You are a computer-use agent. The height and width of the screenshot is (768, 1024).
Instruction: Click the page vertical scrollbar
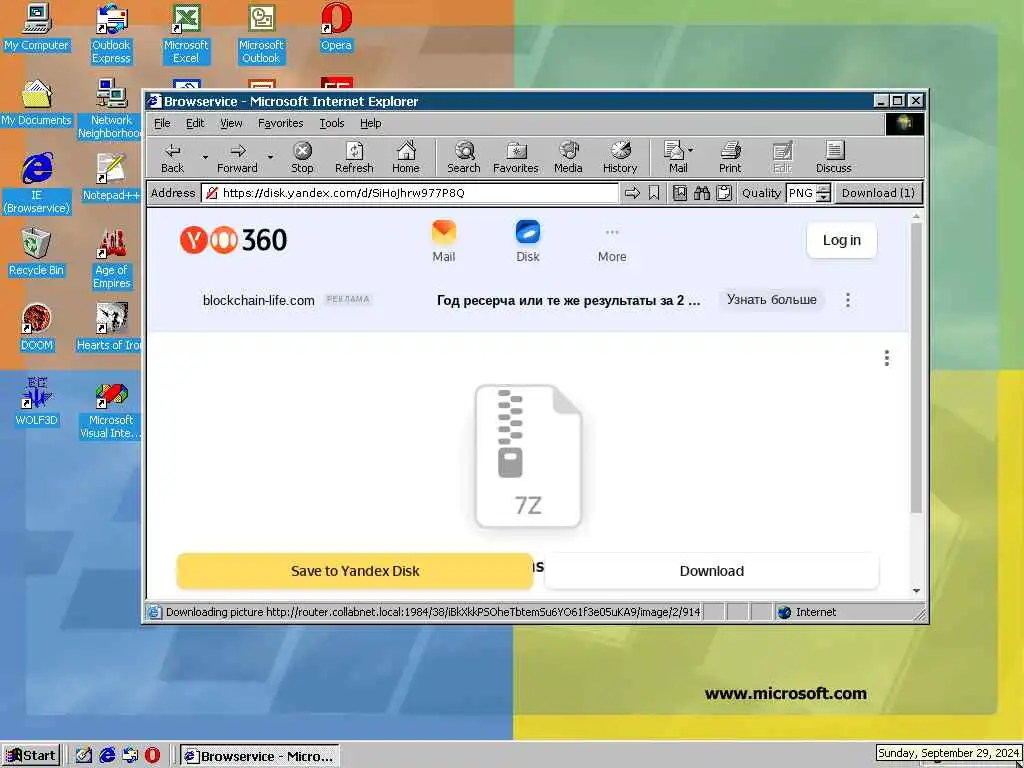pyautogui.click(x=916, y=367)
